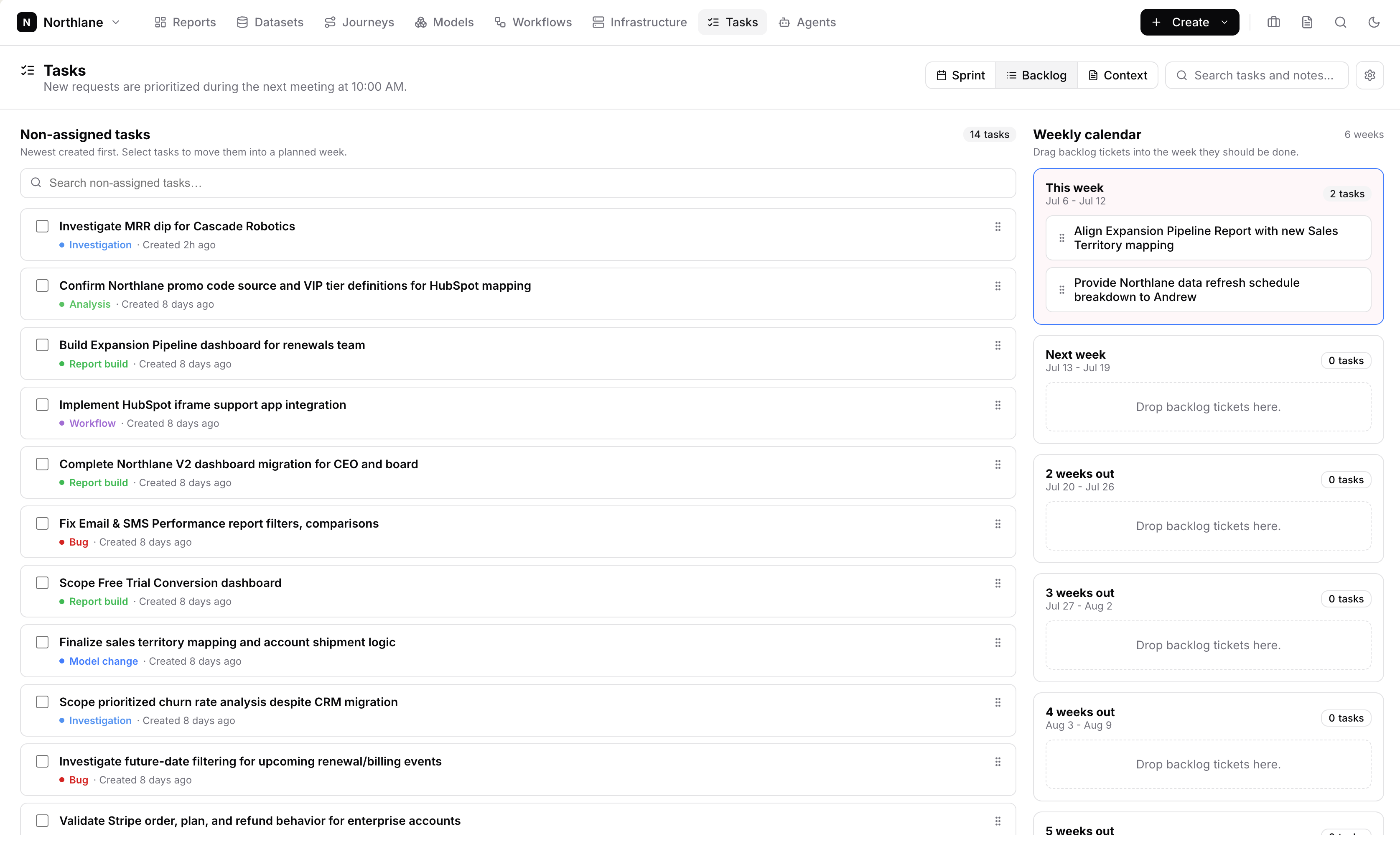Screen dimensions: 1400x847
Task: Check Finalize sales territory mapping task
Action: point(42,642)
